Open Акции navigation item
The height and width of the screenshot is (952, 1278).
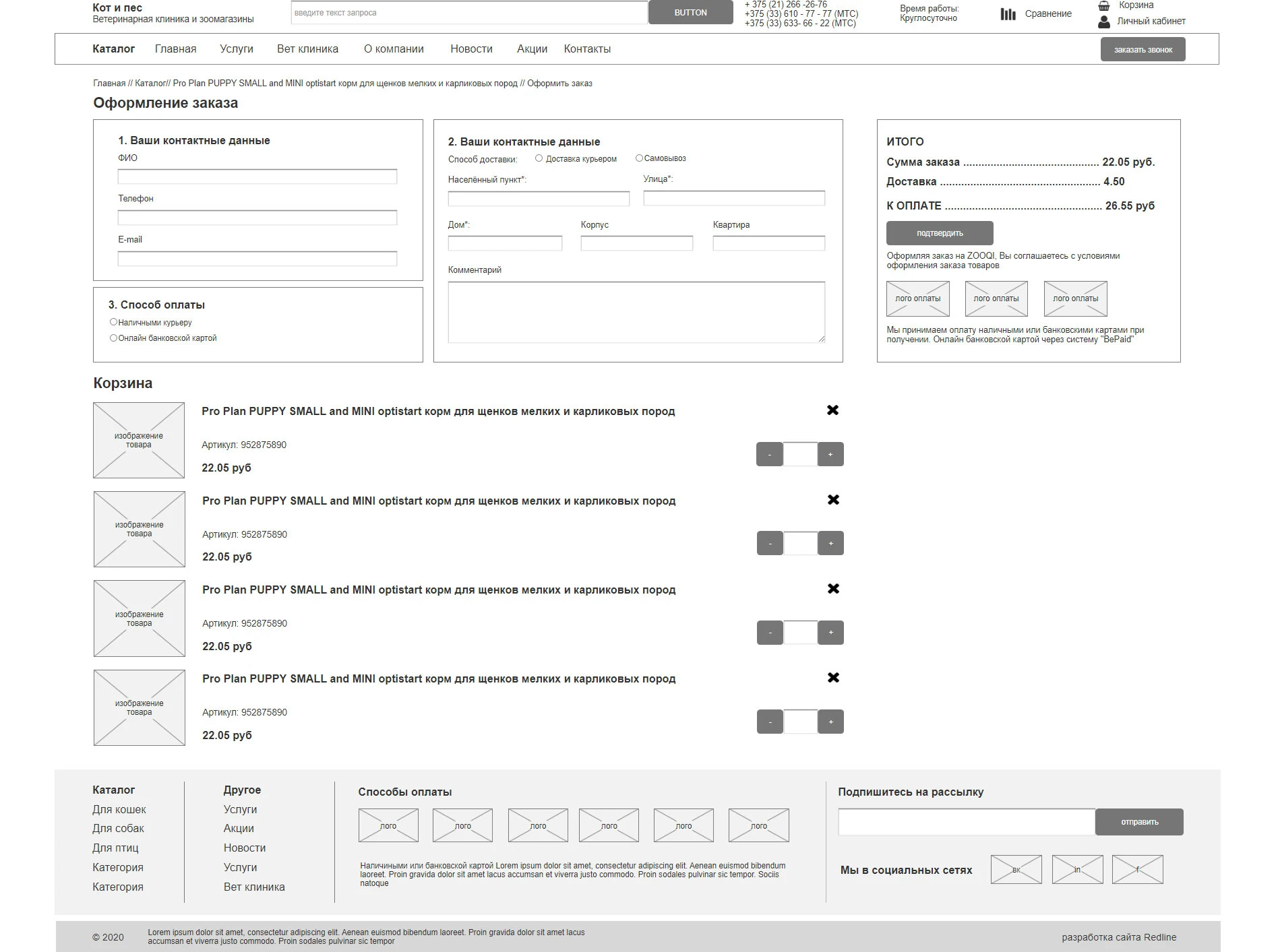coord(532,49)
